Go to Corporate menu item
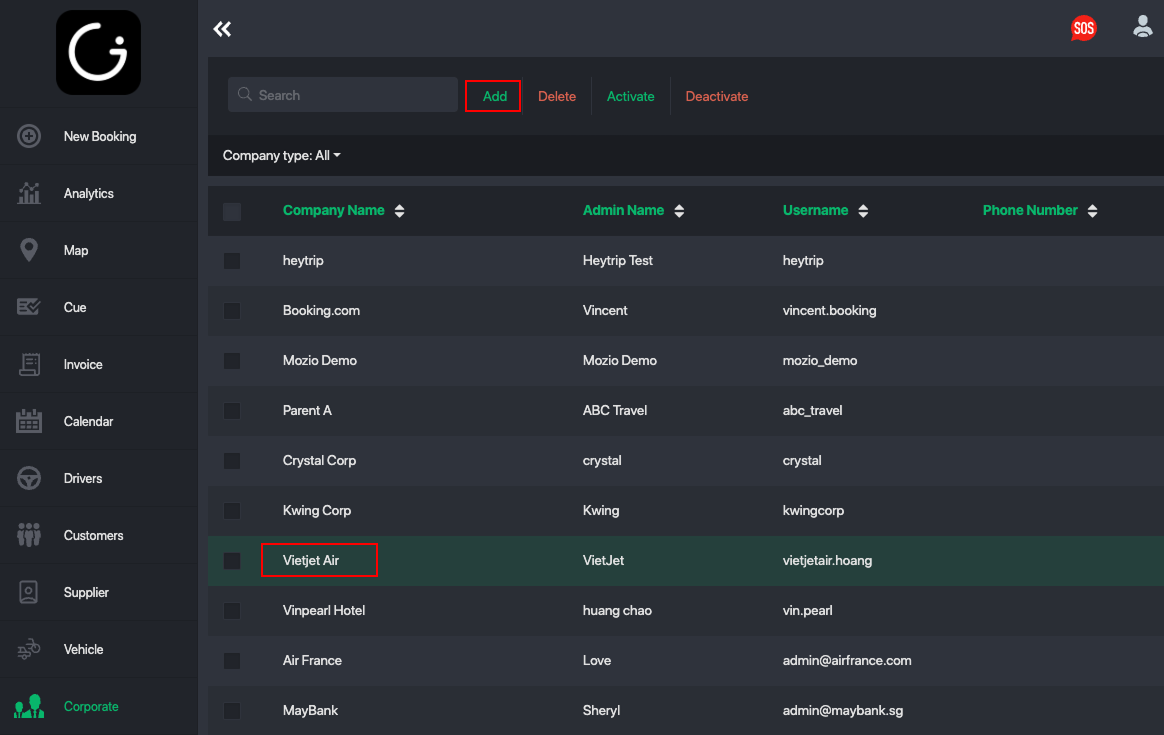Screen dimensions: 1164x735 91,706
